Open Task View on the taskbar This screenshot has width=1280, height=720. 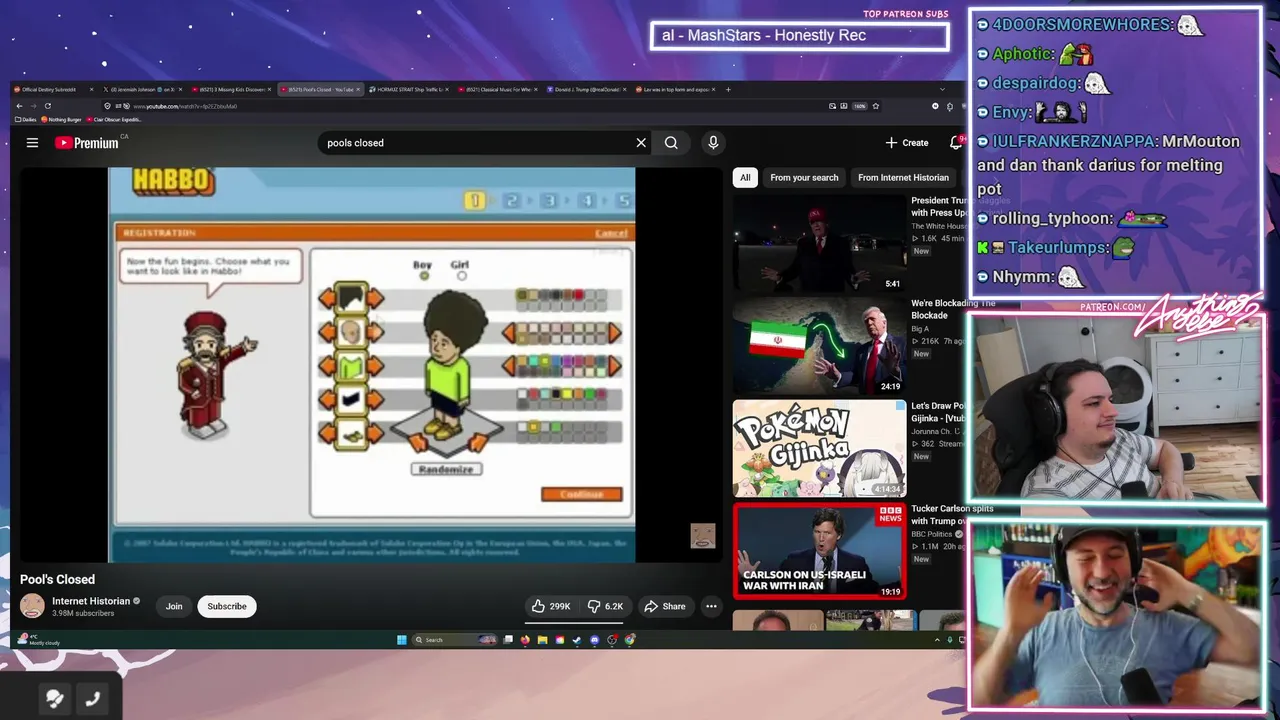point(508,640)
